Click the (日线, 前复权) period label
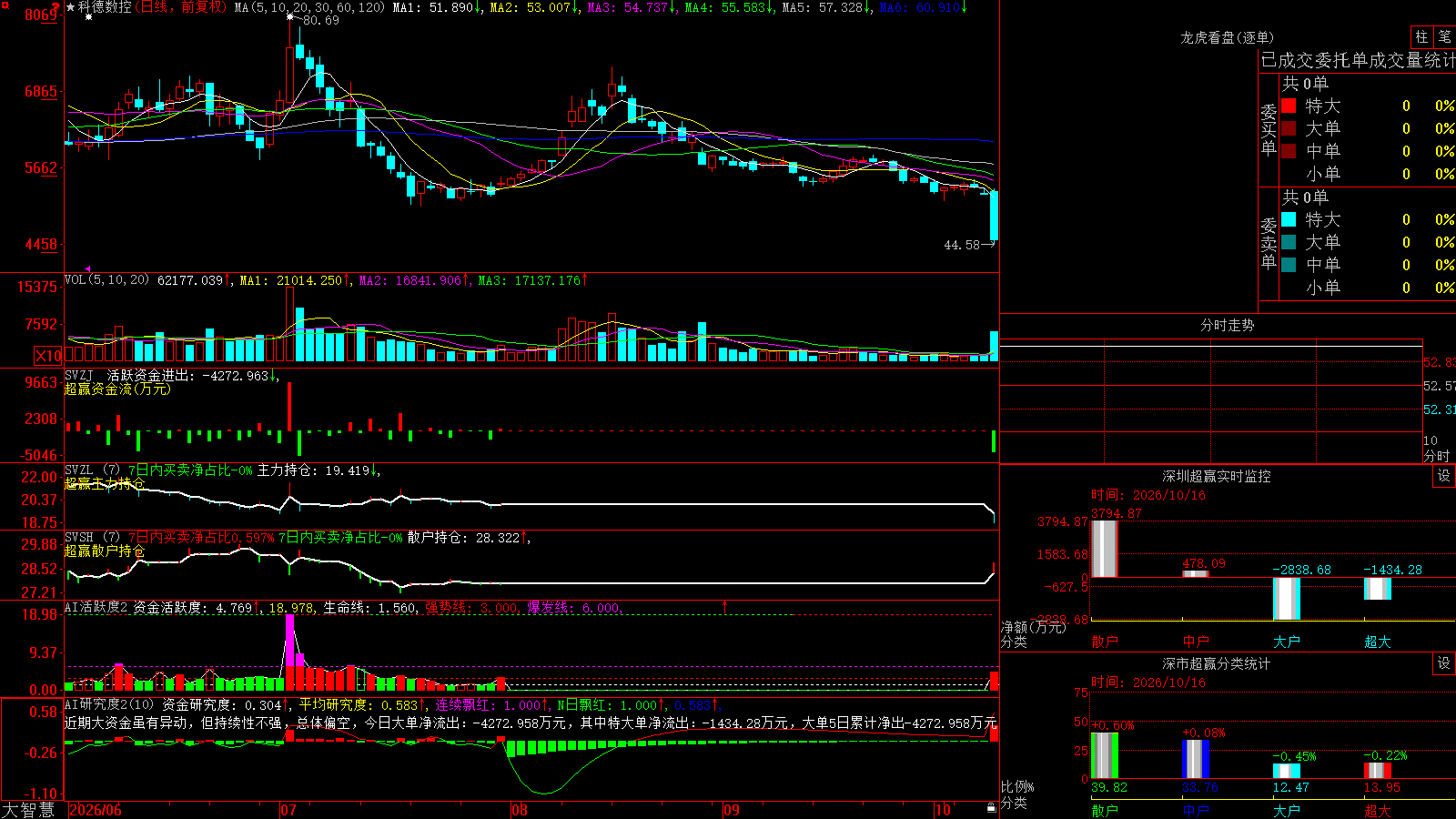This screenshot has height=819, width=1456. pyautogui.click(x=181, y=7)
